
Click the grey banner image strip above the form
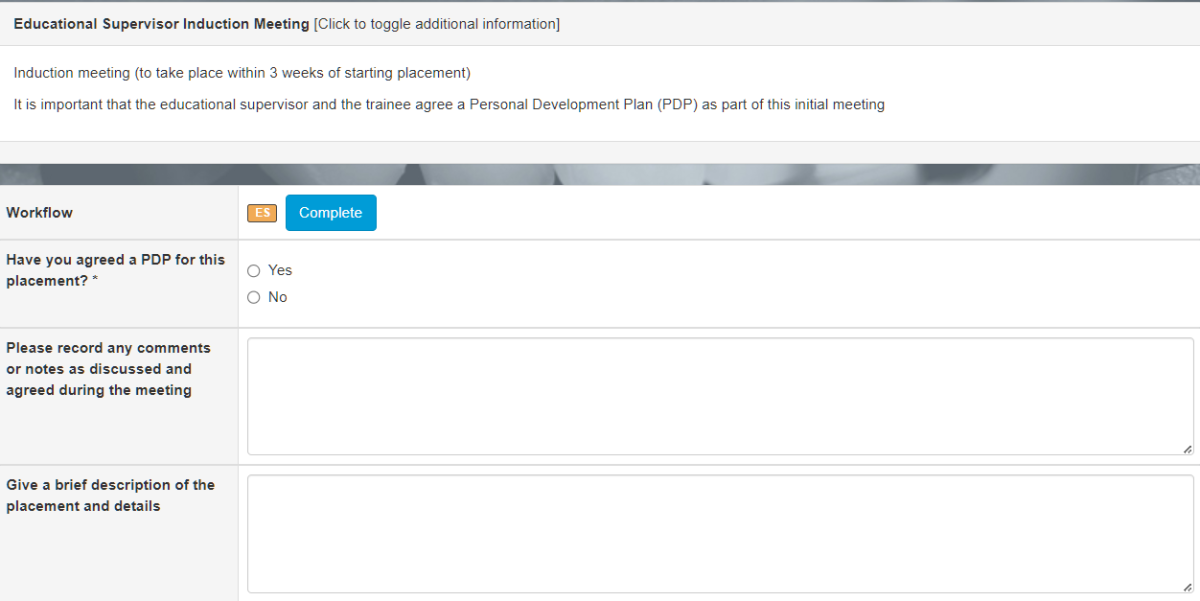pyautogui.click(x=600, y=174)
